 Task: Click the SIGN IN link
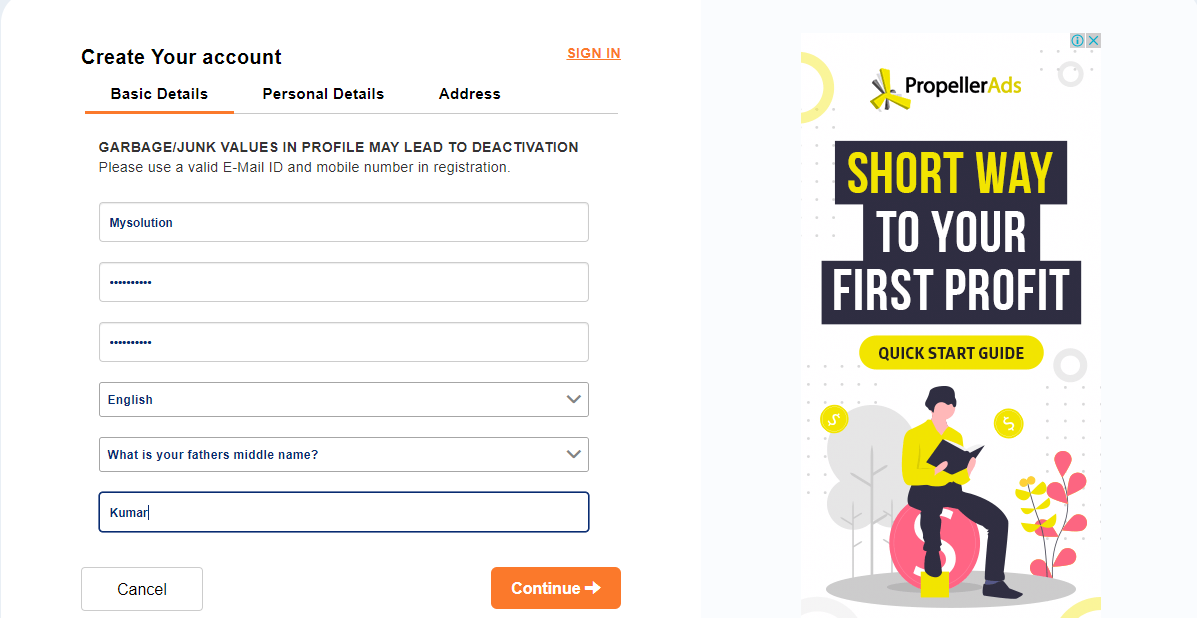pos(594,53)
